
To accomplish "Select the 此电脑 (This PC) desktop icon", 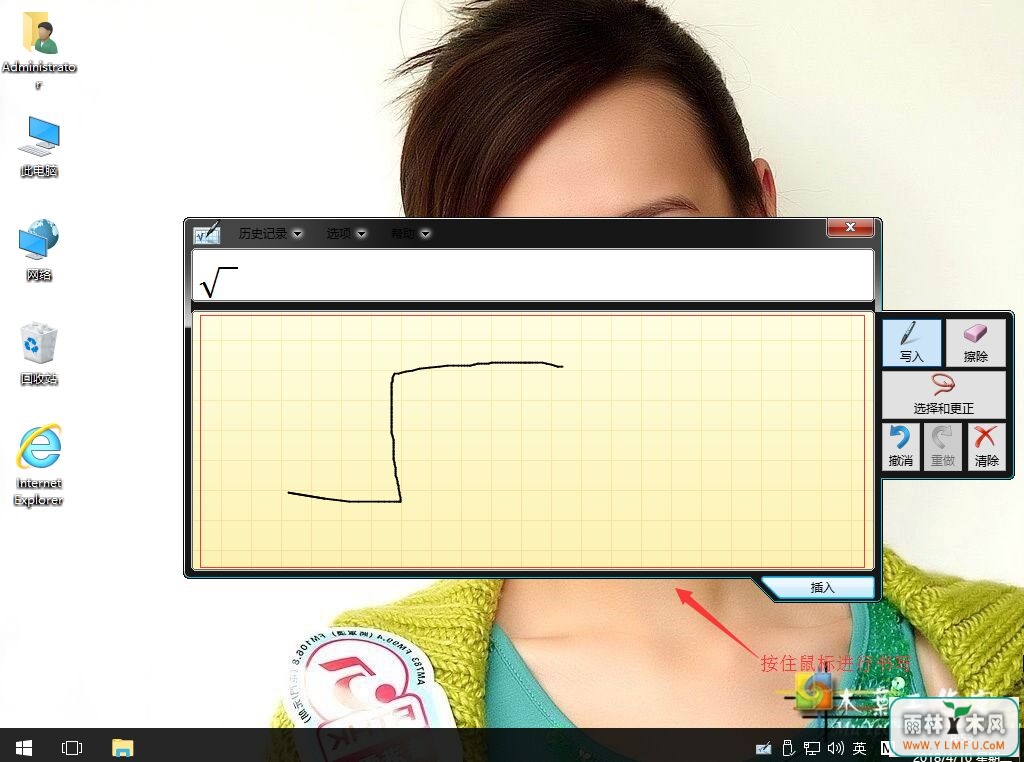I will (x=39, y=148).
